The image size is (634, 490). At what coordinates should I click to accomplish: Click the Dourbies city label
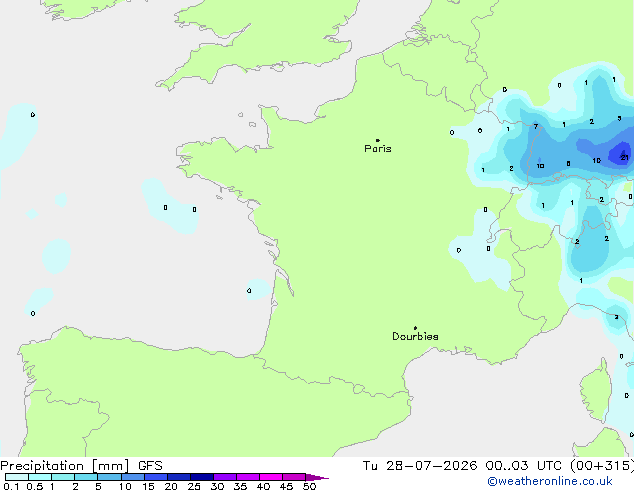415,336
